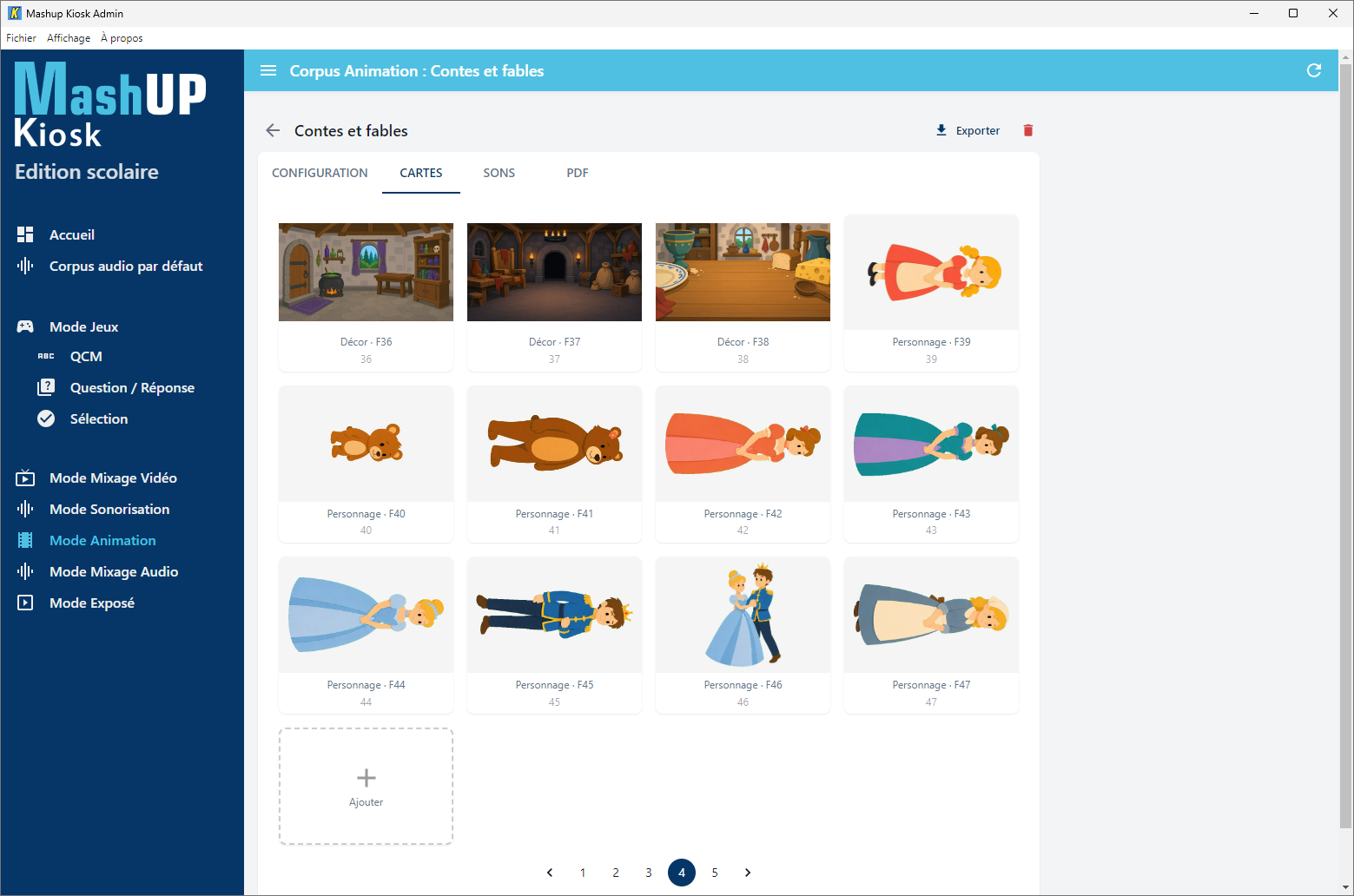Open the SONS tab
Viewport: 1354px width, 896px height.
499,173
